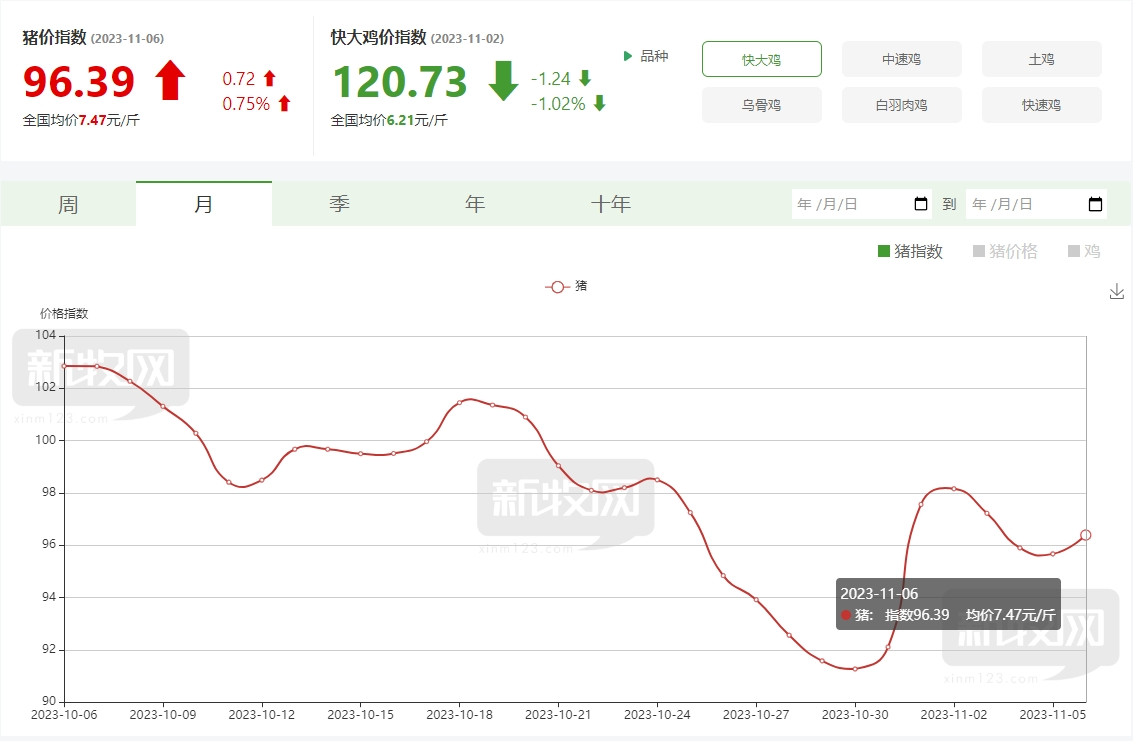Click the start date input field

[862, 204]
